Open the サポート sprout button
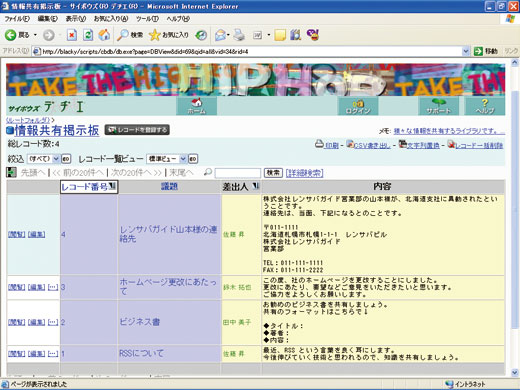This screenshot has width=520, height=390. coord(439,106)
